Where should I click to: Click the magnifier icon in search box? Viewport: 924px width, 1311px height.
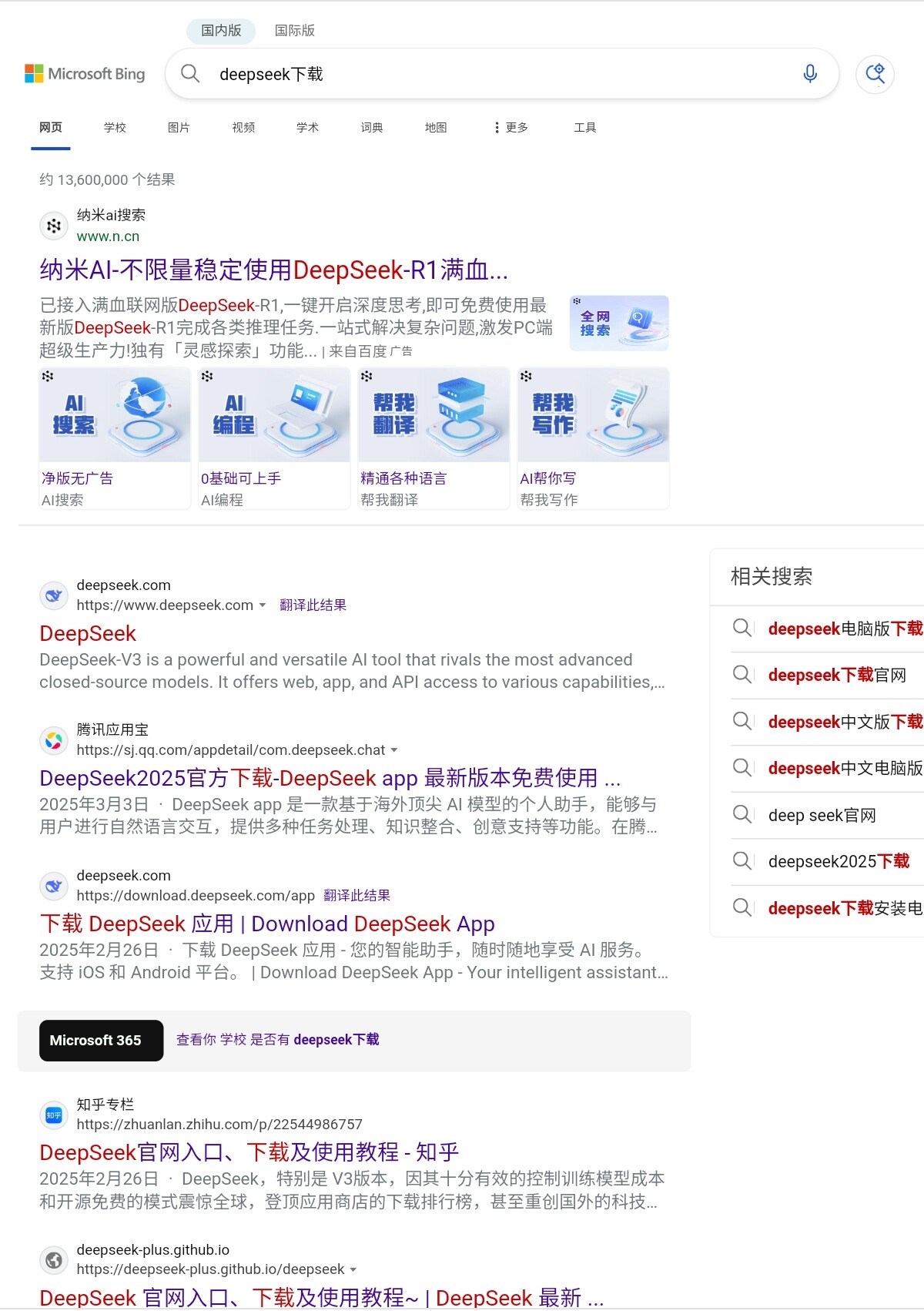coord(190,74)
